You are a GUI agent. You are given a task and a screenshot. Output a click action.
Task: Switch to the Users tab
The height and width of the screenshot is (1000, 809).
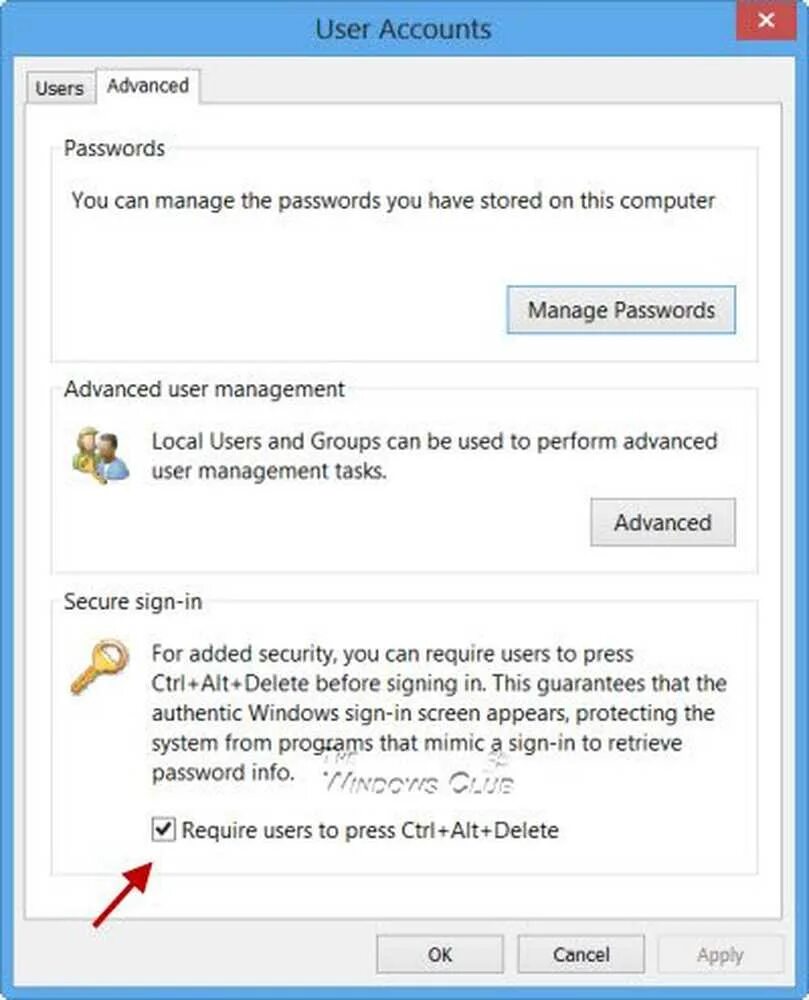click(59, 88)
